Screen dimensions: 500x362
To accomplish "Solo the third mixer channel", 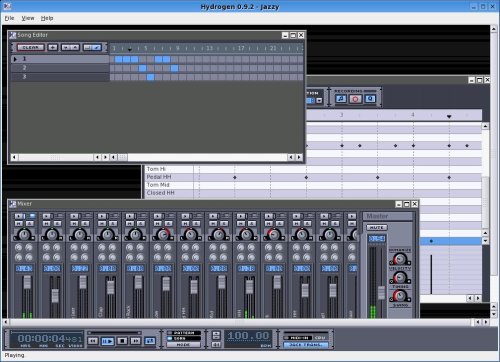I will pos(85,223).
